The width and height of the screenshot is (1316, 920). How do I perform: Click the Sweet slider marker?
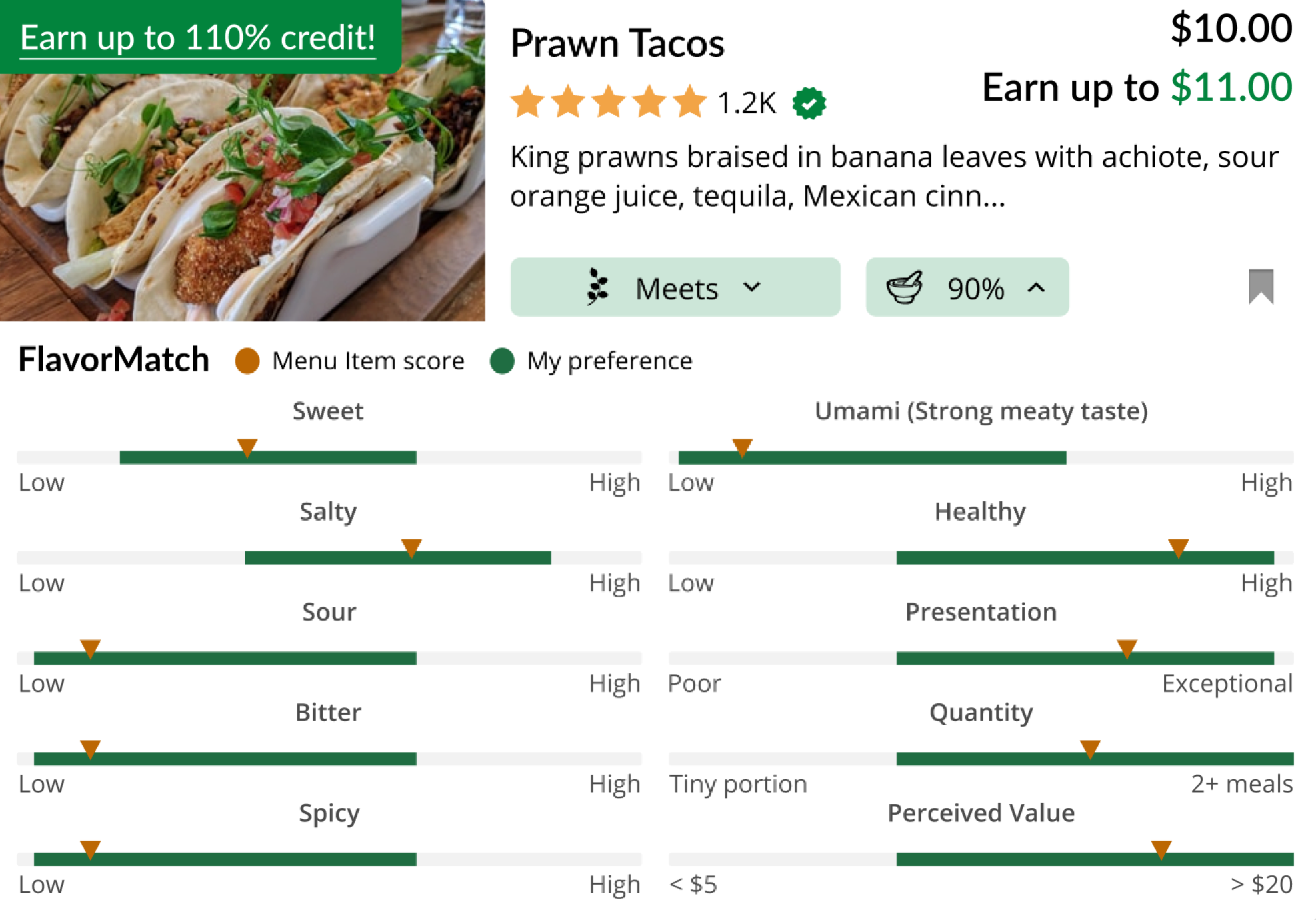pos(247,447)
